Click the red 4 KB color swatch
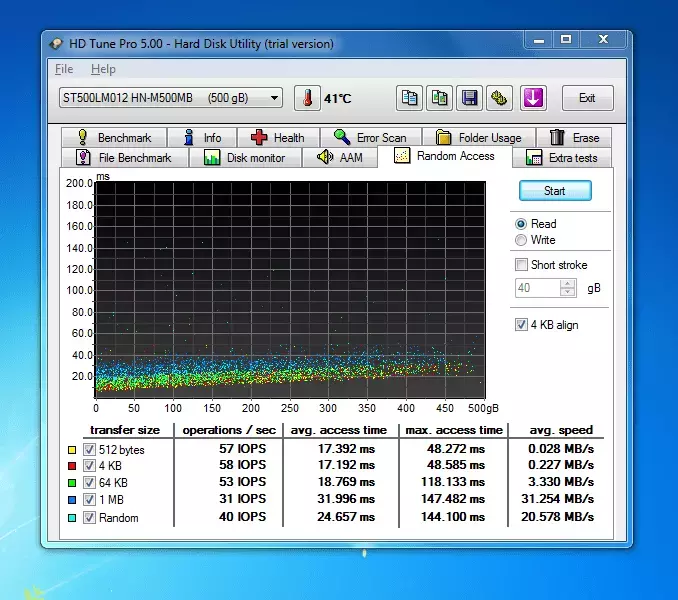 (x=72, y=466)
